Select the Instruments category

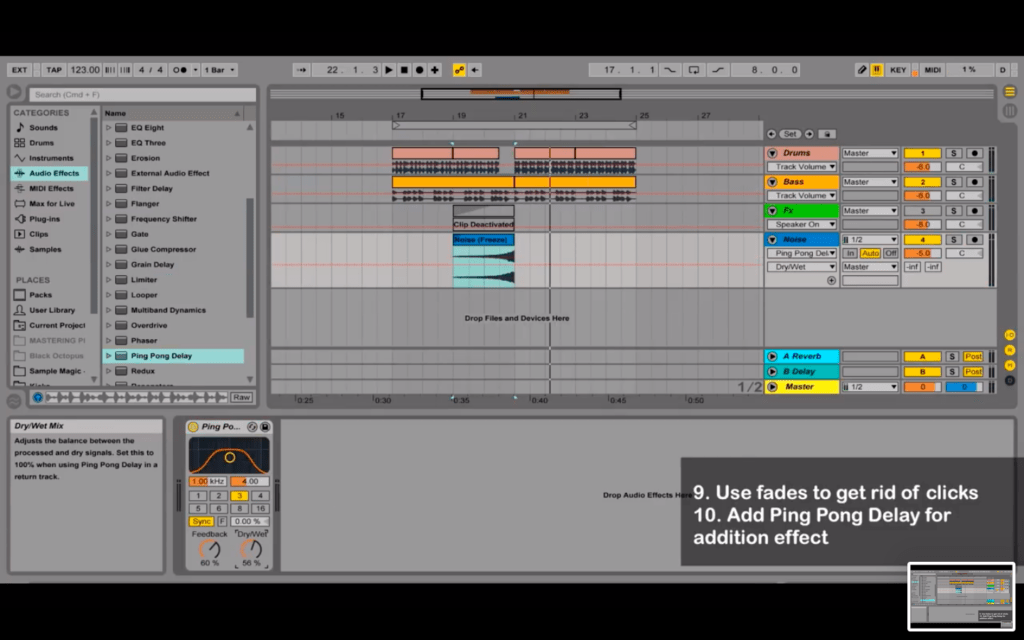point(51,158)
